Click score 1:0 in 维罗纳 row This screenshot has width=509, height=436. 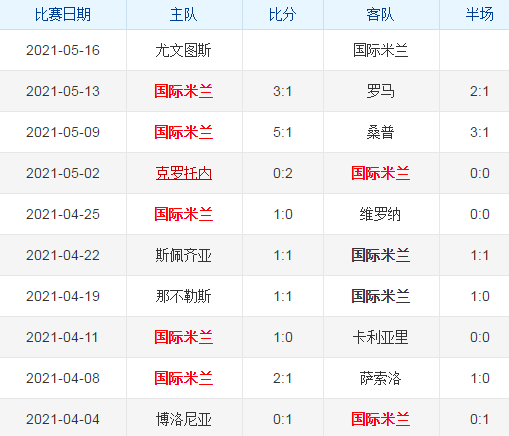[x=283, y=214]
